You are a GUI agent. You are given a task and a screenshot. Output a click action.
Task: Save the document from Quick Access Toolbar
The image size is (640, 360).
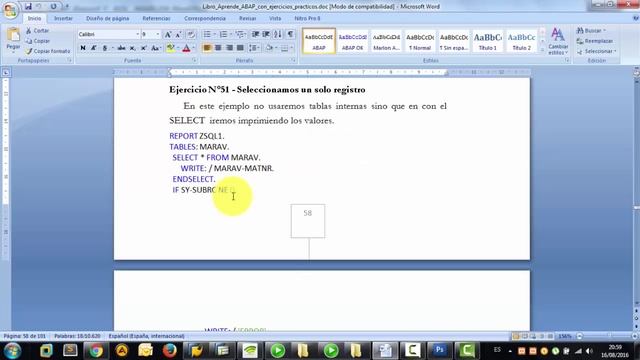28,7
